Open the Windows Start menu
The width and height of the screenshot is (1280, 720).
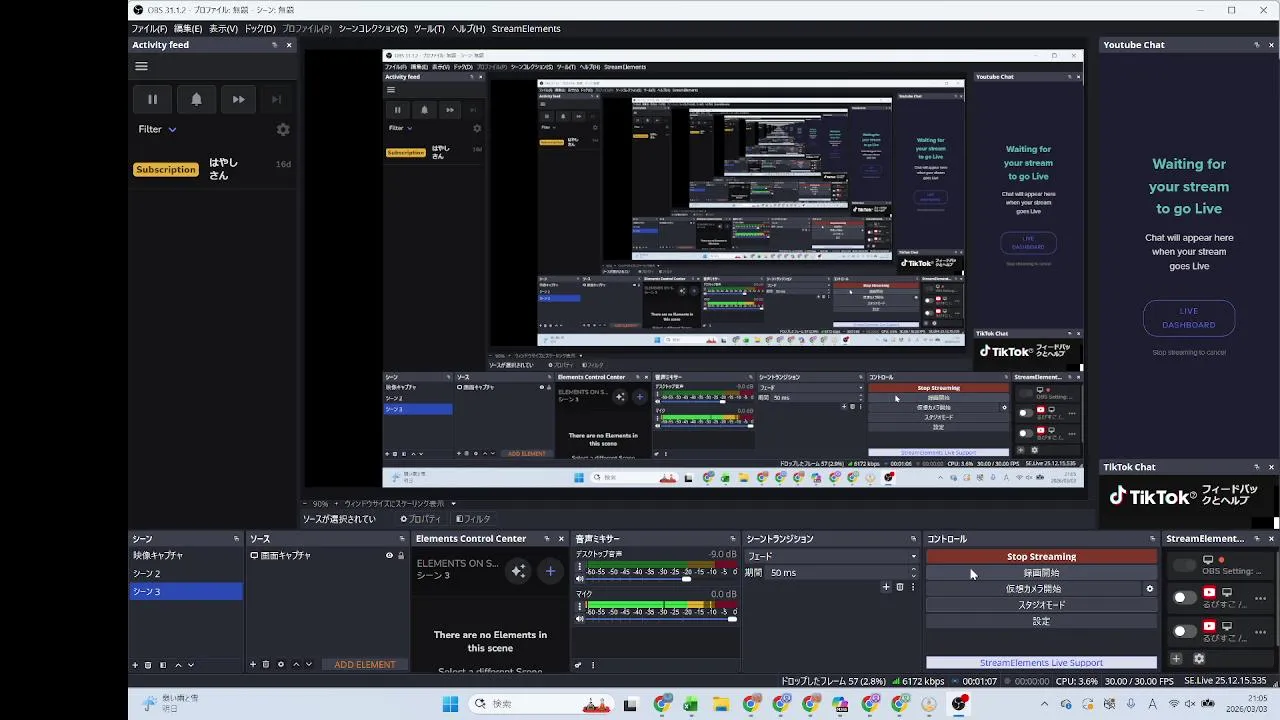coord(450,704)
